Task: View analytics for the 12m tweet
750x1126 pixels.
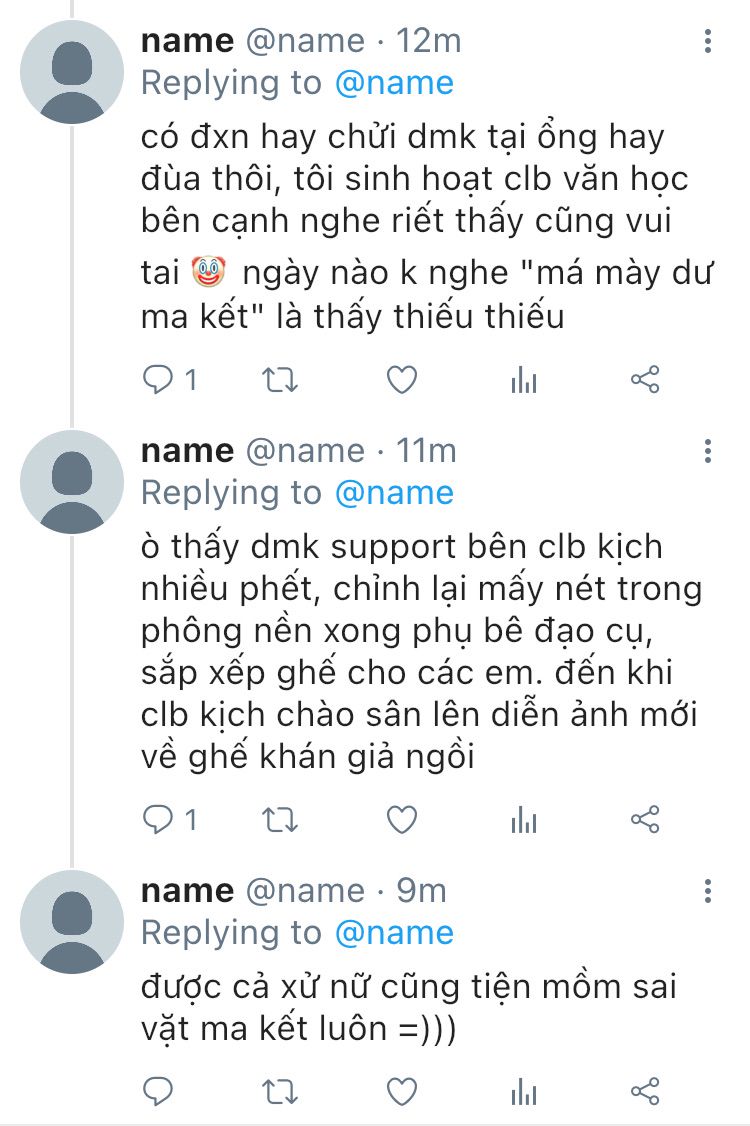Action: point(524,380)
